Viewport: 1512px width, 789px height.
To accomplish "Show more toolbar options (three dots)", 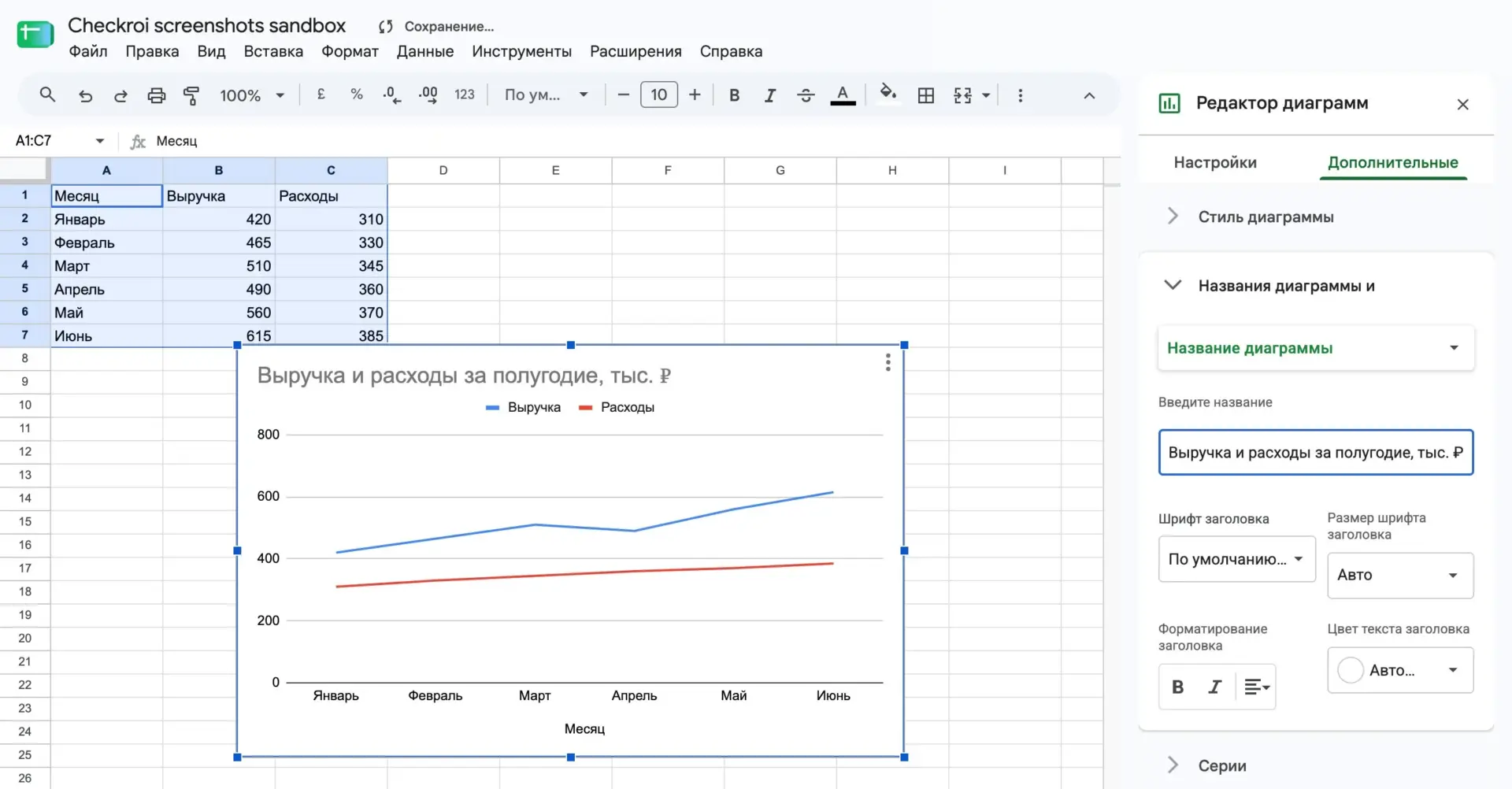I will (x=1021, y=95).
